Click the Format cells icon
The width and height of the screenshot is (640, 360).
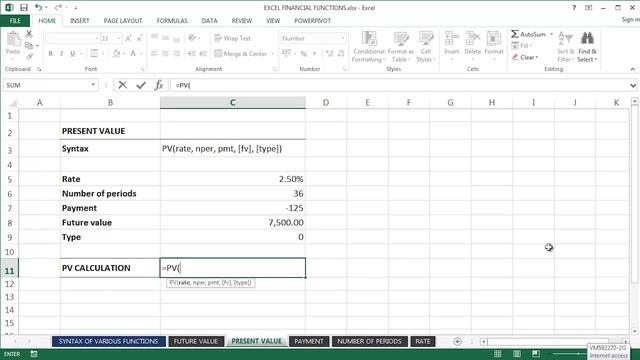(x=493, y=39)
